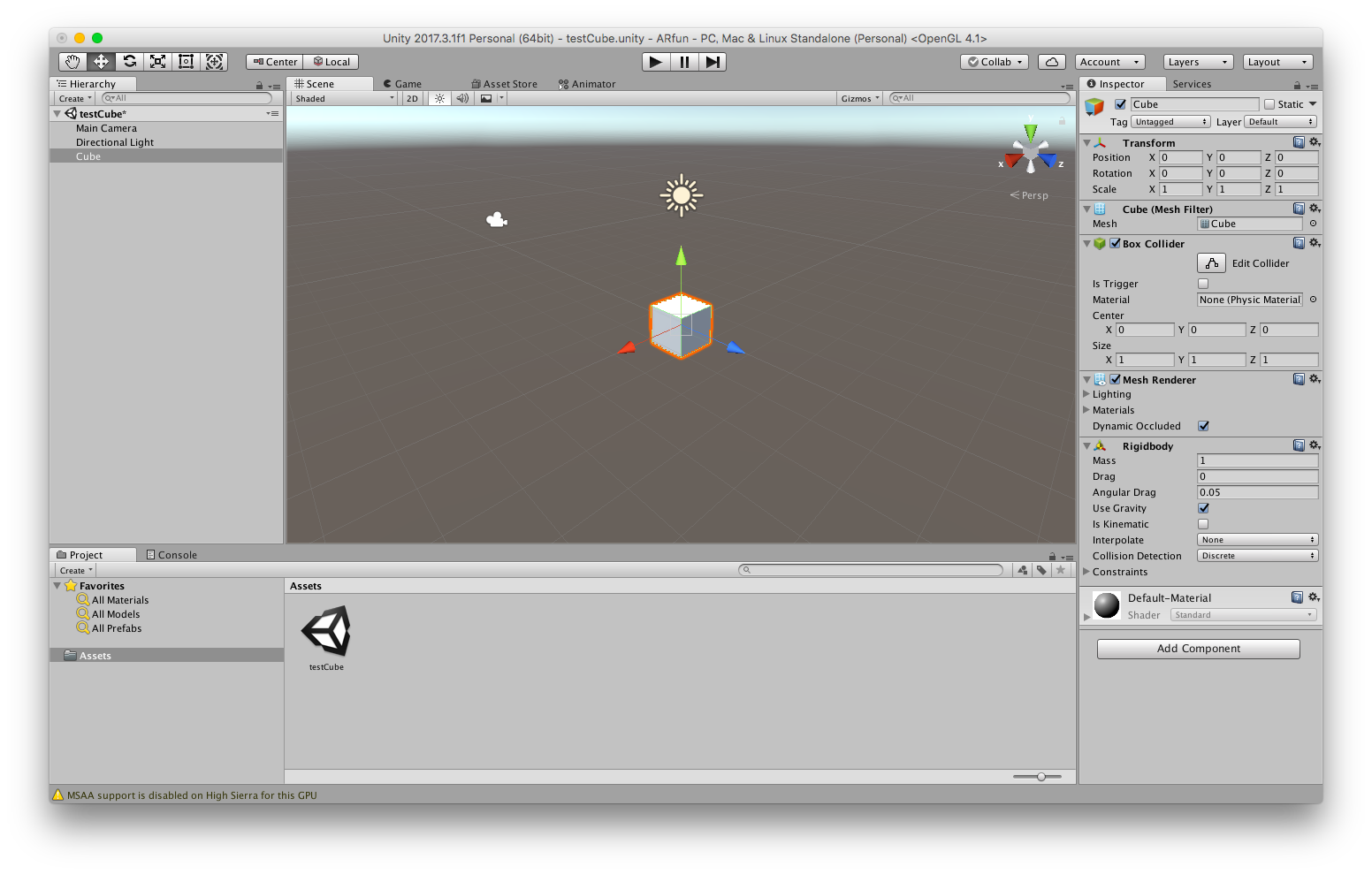Open the Shaded draw mode dropdown
Image resolution: width=1372 pixels, height=874 pixels.
[x=345, y=98]
